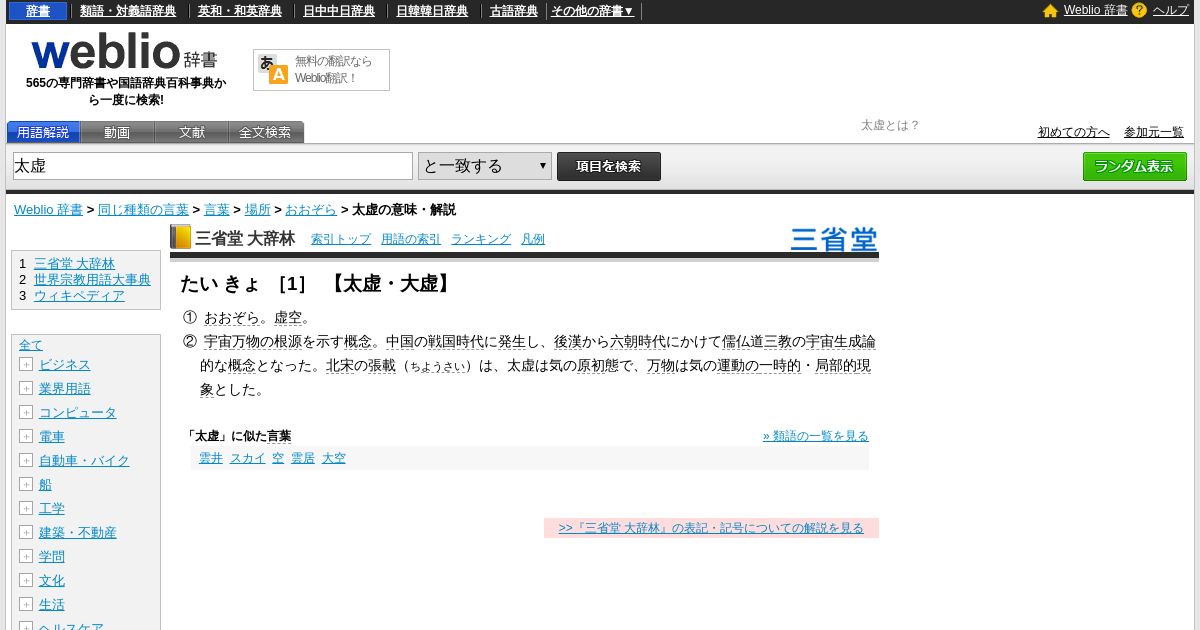
Task: Click the おおぞら breadcrumb link
Action: pos(311,209)
